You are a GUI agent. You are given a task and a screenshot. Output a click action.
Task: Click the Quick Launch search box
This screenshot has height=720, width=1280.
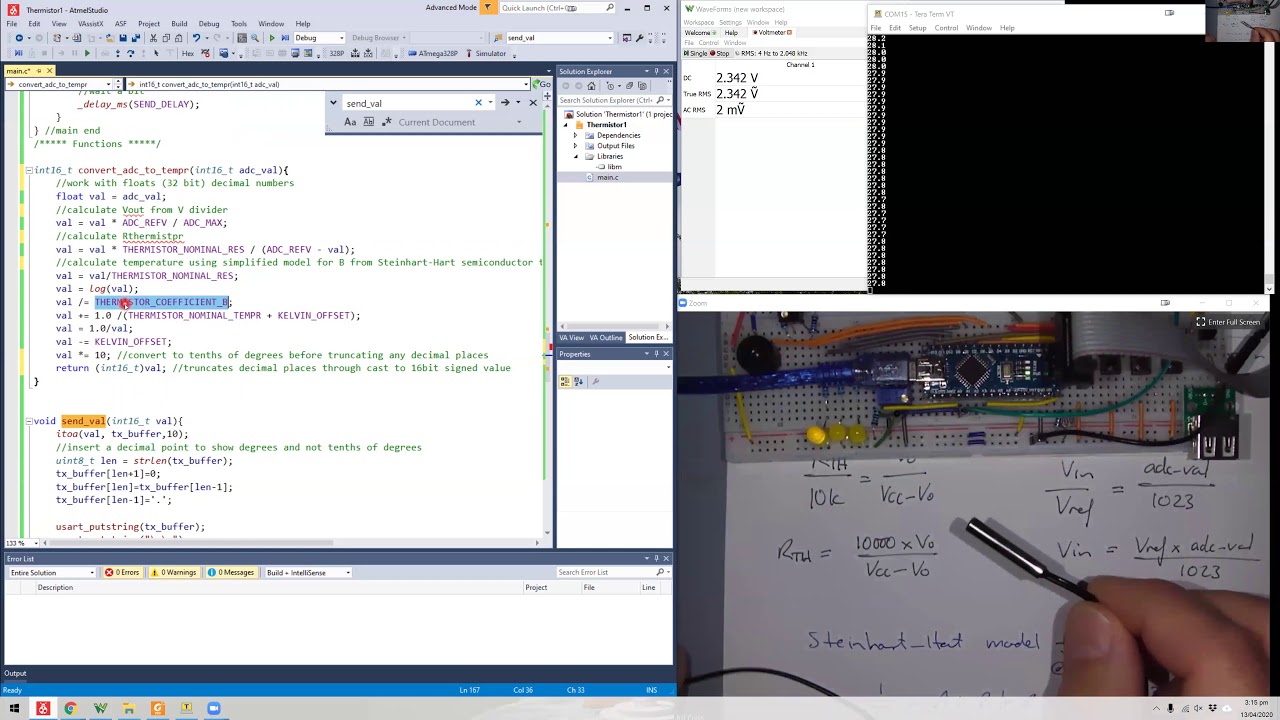(x=558, y=8)
